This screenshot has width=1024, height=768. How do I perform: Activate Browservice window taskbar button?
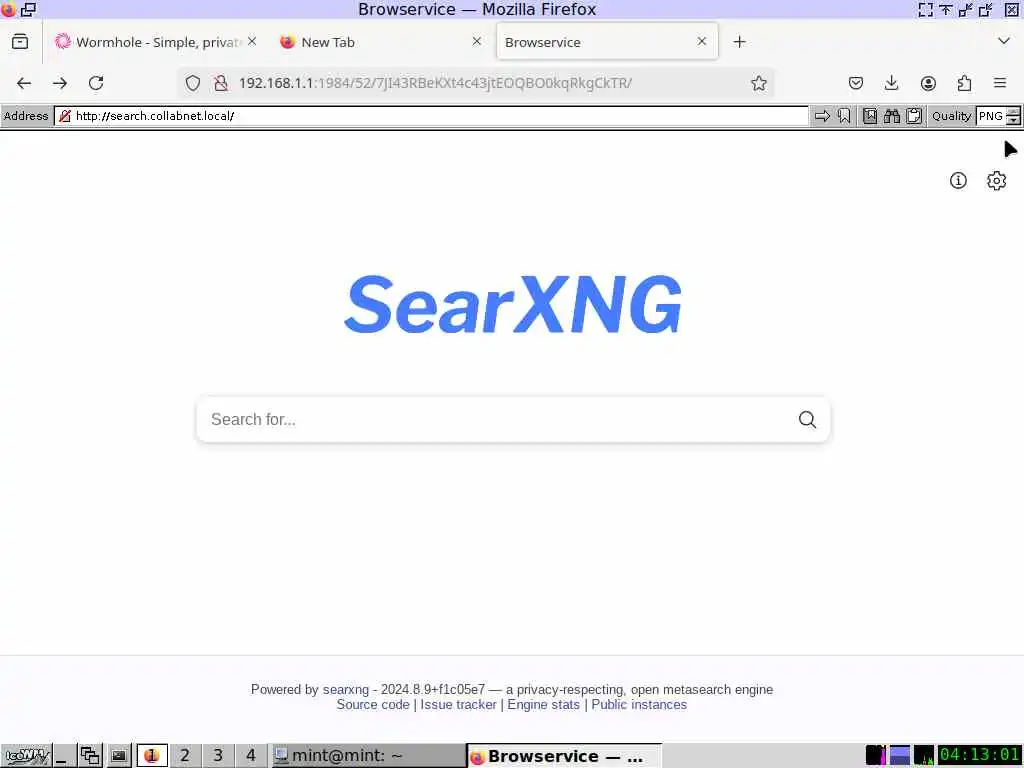(564, 756)
